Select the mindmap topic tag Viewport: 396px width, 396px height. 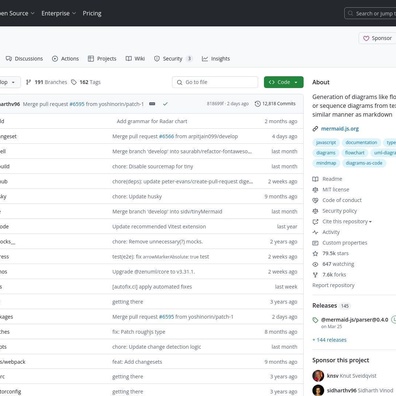(x=326, y=163)
